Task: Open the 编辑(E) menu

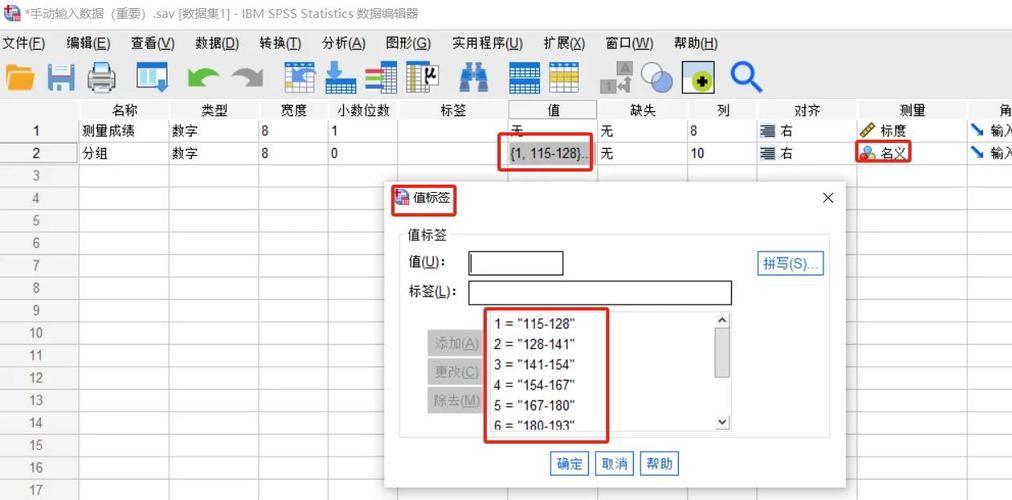Action: 88,43
